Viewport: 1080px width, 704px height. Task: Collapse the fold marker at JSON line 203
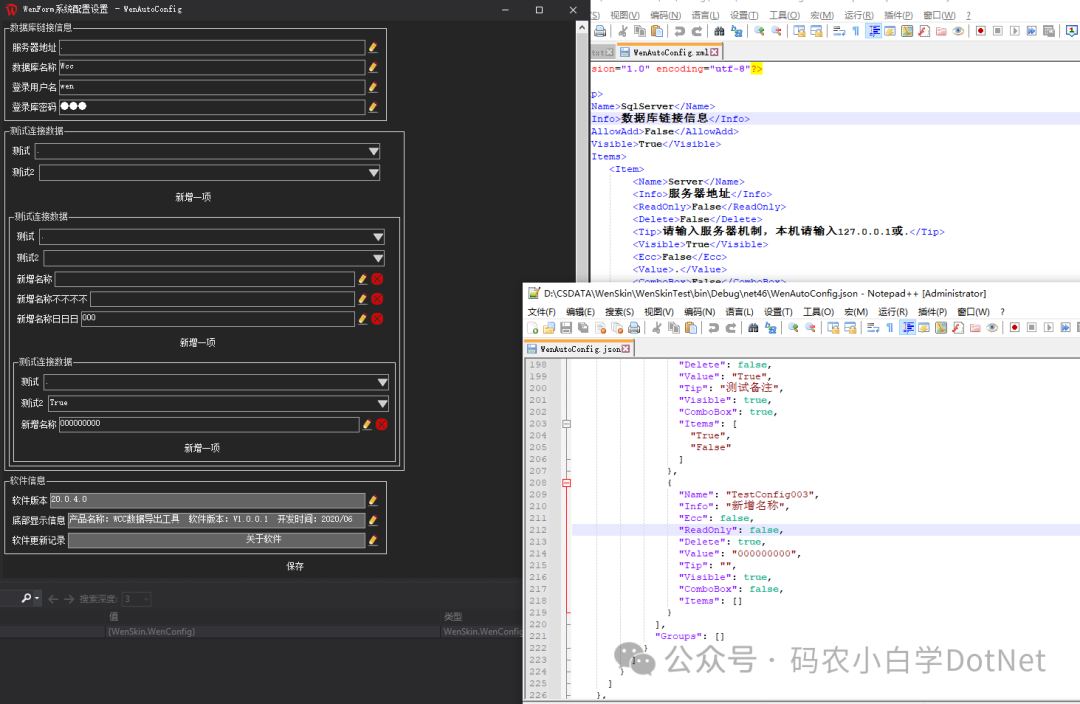point(565,424)
